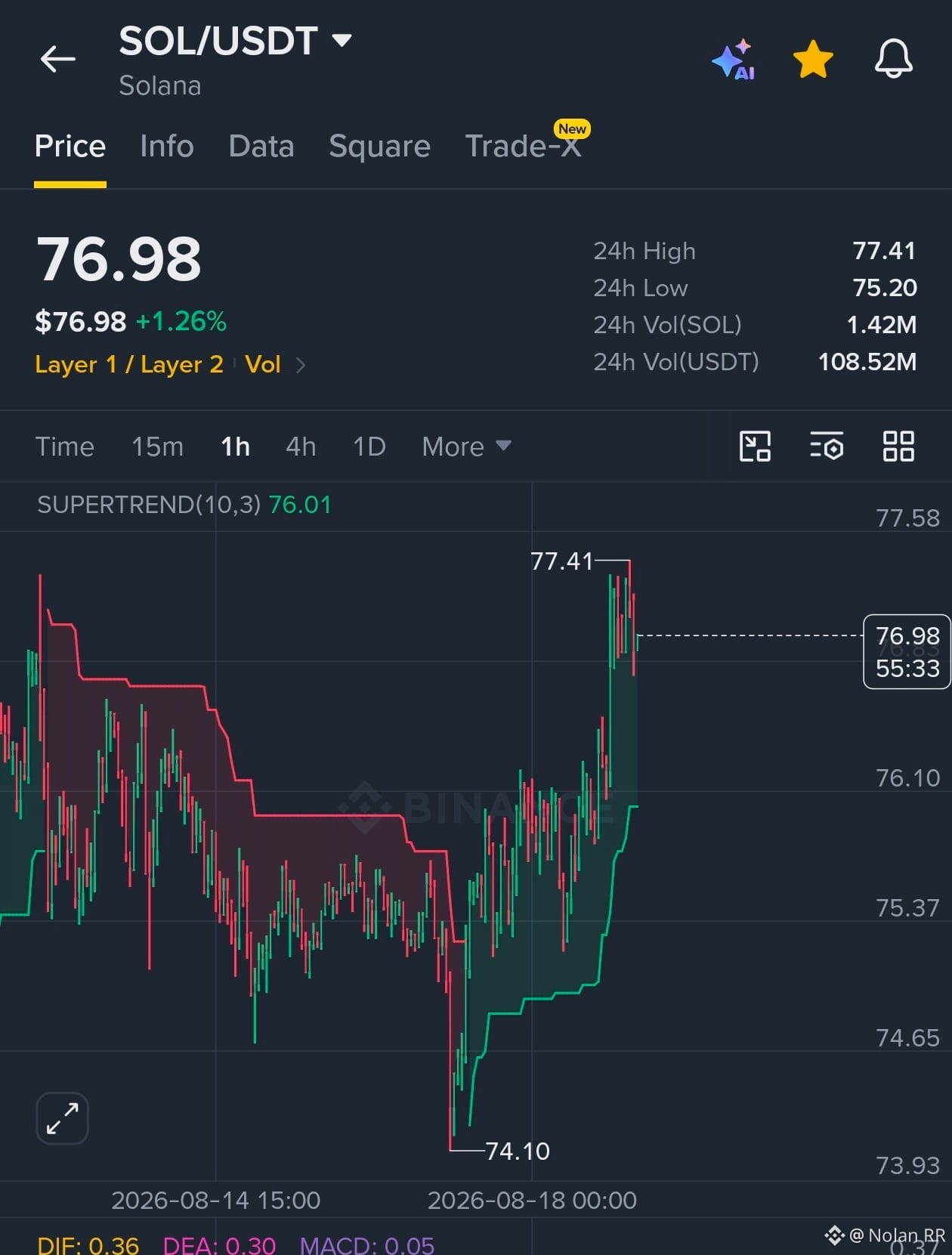952x1255 pixels.
Task: Click the 24h Vol(USDT) value 108.52M
Action: pos(867,362)
